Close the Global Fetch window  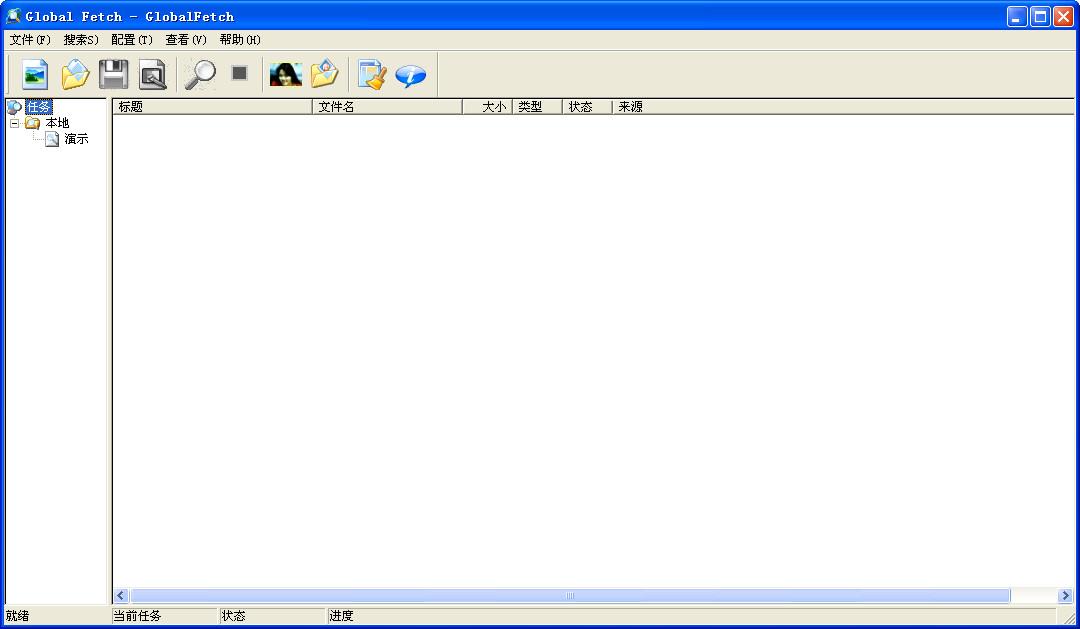click(1064, 17)
